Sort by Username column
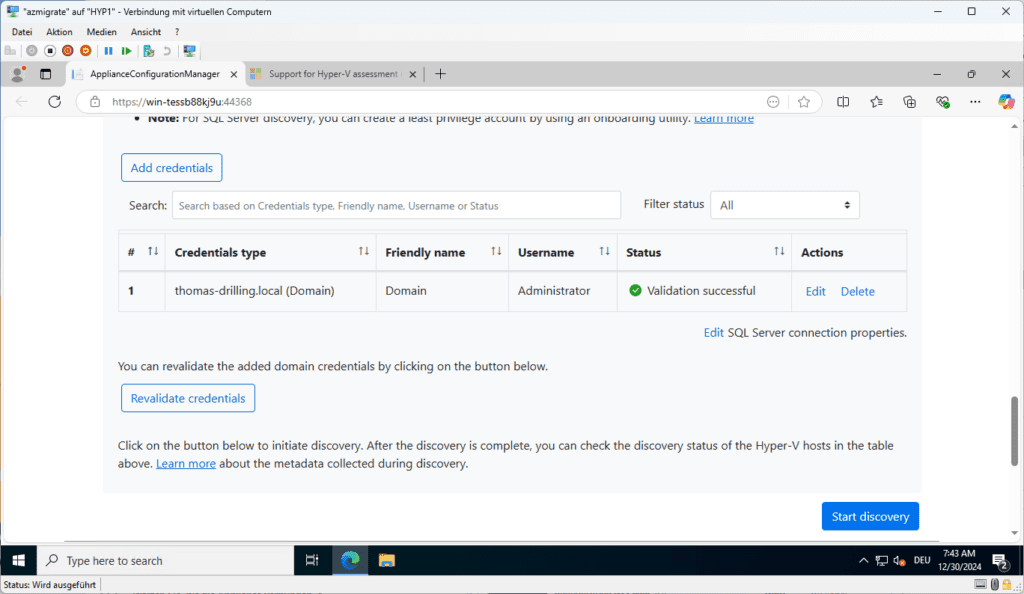The image size is (1024, 594). click(605, 251)
